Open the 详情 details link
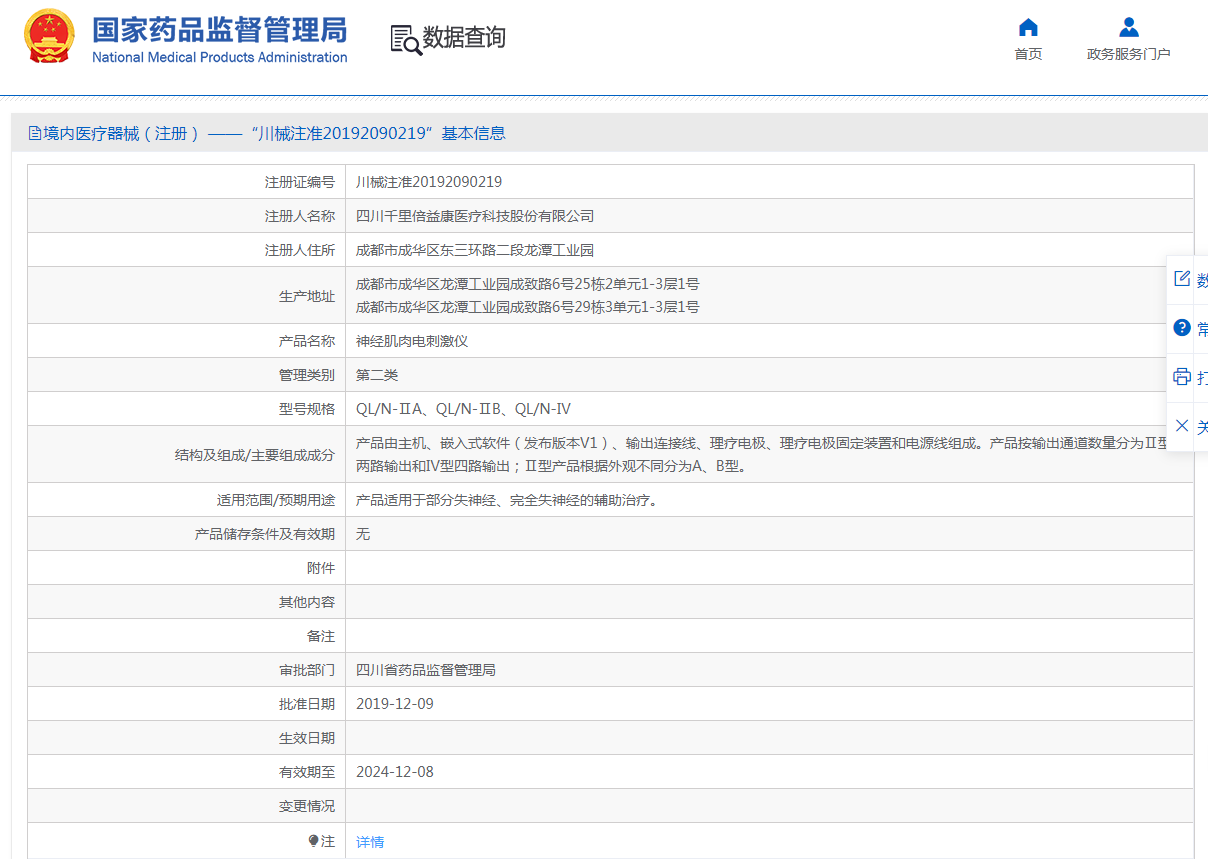1208x859 pixels. [370, 842]
